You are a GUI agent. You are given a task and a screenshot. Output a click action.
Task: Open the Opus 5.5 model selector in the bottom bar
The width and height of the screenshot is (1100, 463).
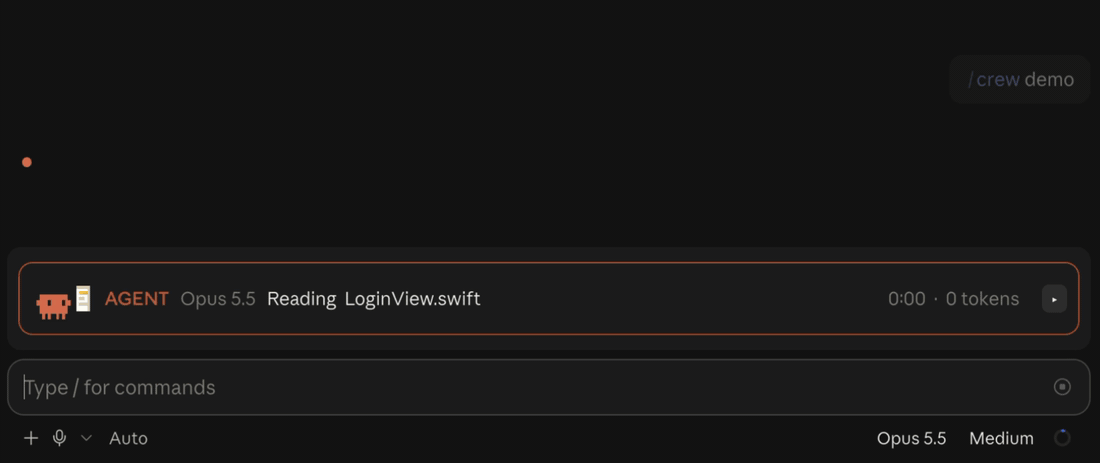point(911,438)
